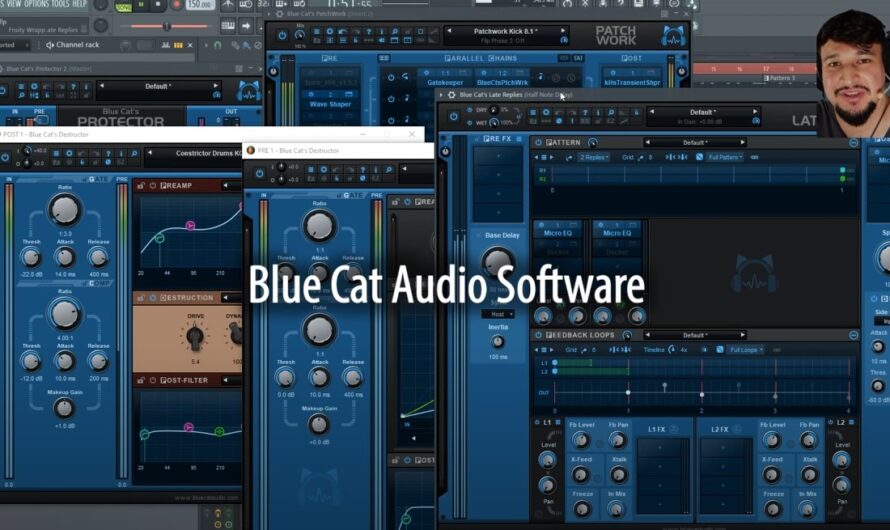The width and height of the screenshot is (890, 530).
Task: Toggle power for first parallel chain row in PatchWork
Action: (x=391, y=77)
